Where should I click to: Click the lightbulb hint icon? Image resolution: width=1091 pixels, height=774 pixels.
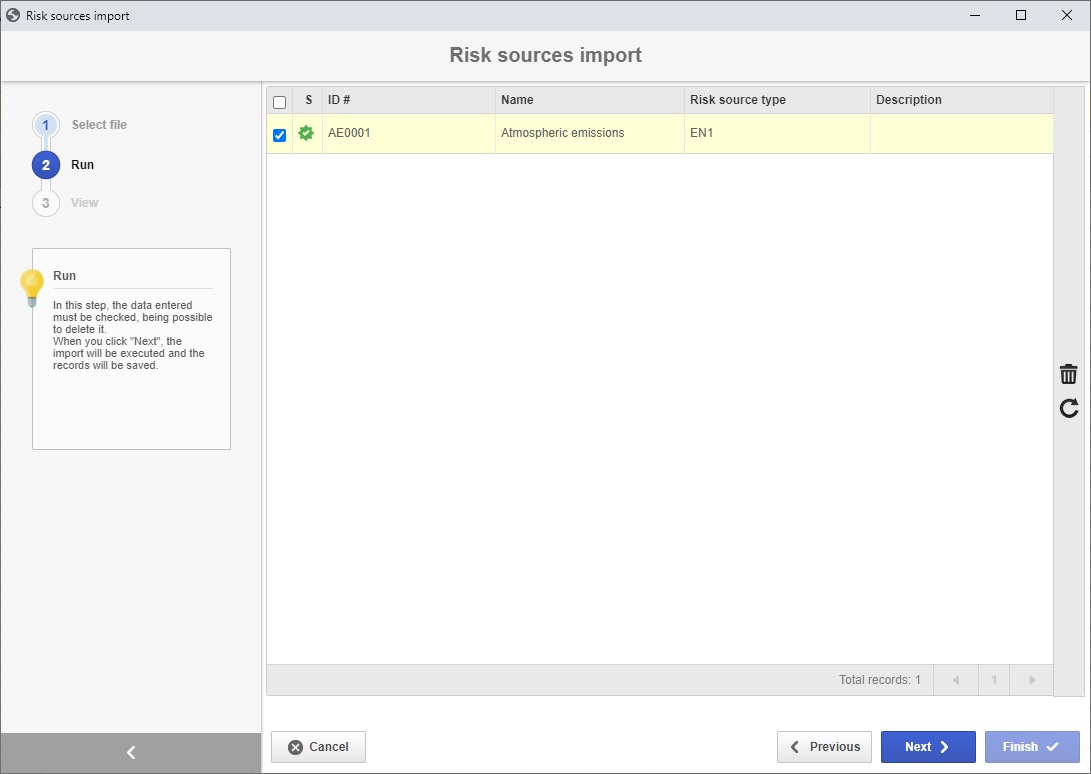[x=32, y=288]
